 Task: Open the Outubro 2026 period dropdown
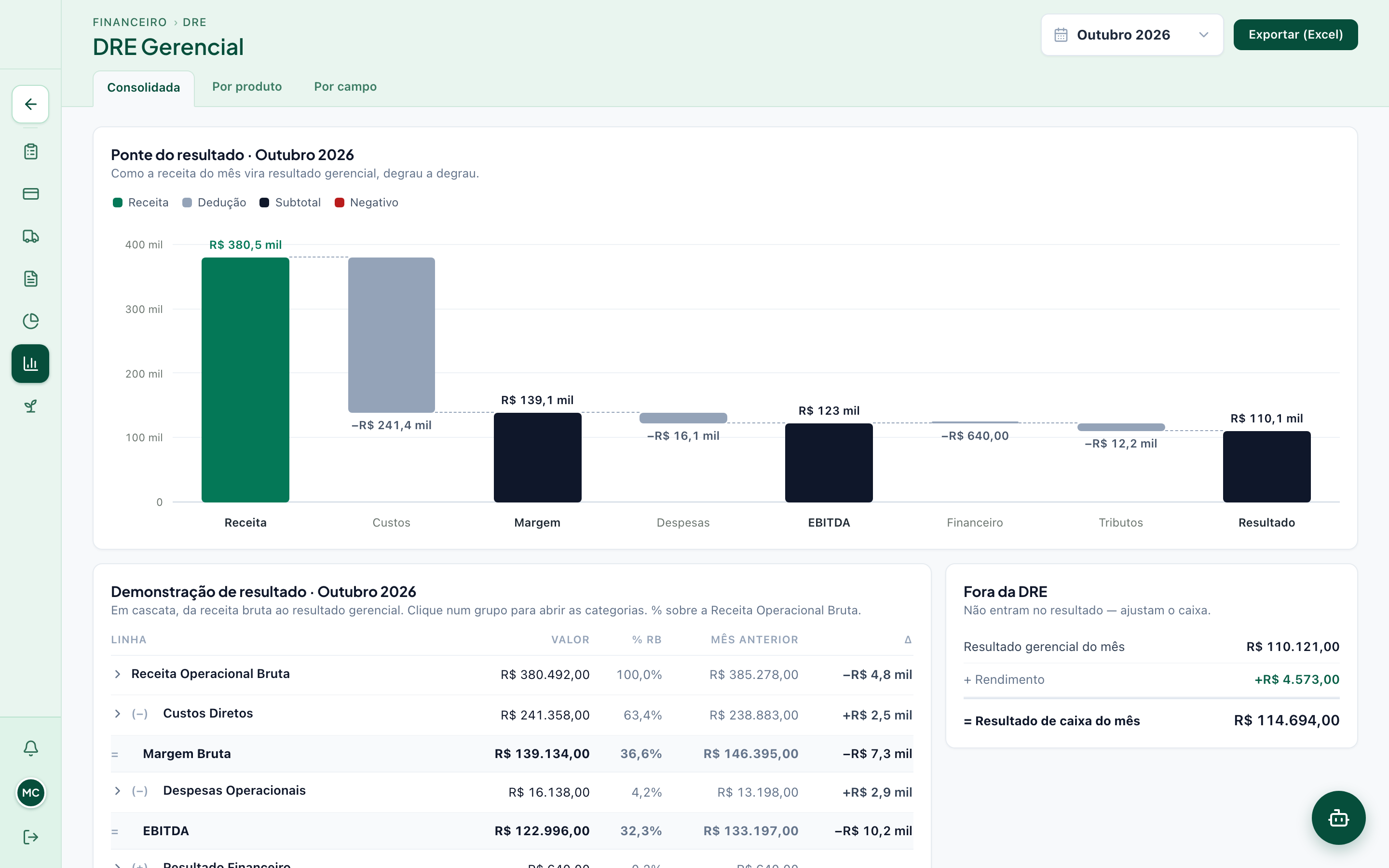1132,35
